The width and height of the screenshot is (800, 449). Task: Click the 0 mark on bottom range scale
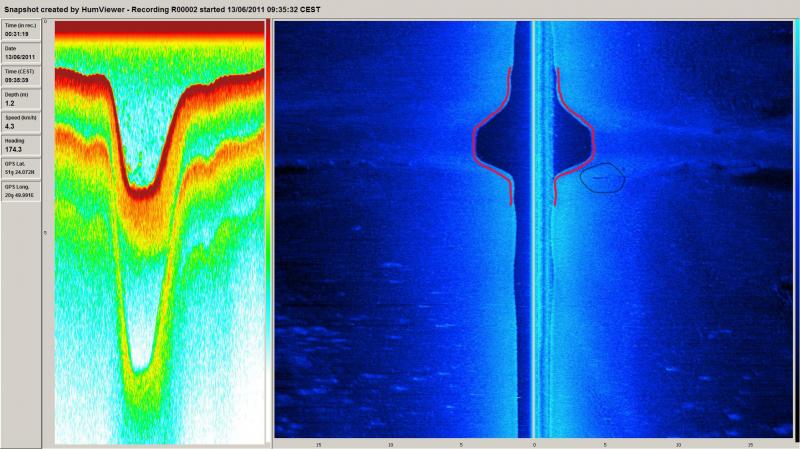point(534,443)
